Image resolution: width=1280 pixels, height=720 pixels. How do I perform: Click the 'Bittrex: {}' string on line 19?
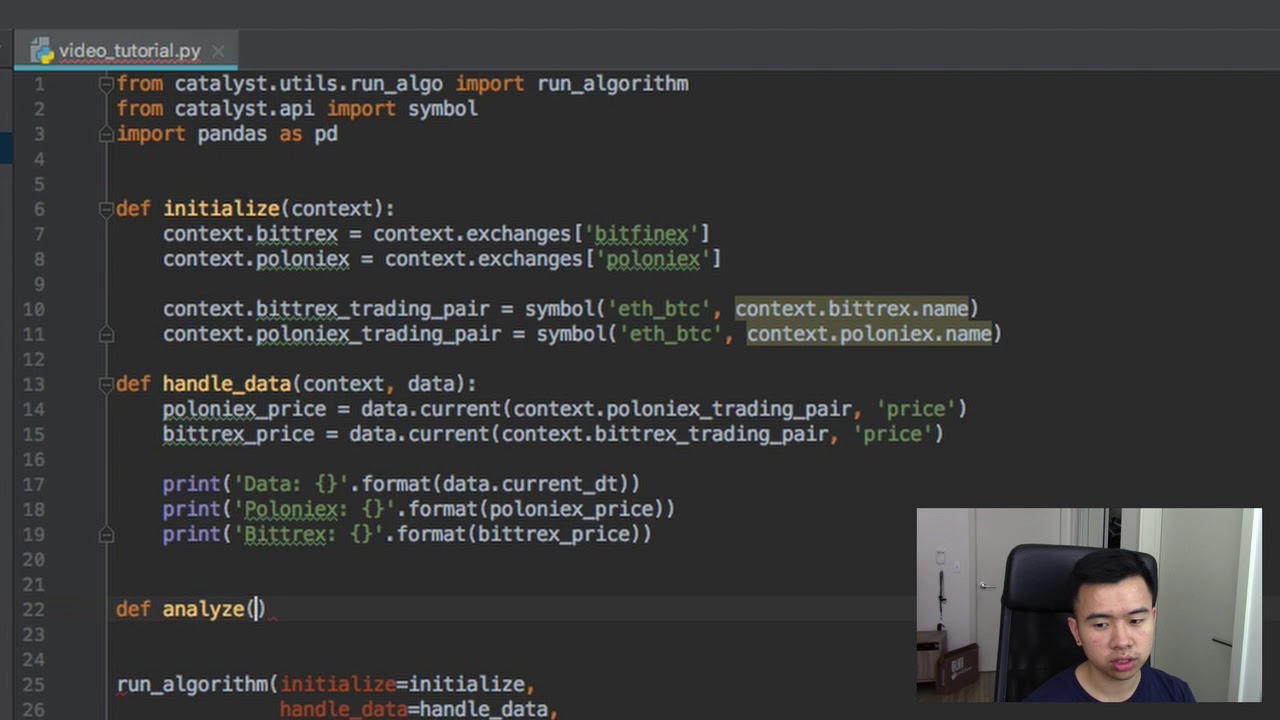click(309, 534)
